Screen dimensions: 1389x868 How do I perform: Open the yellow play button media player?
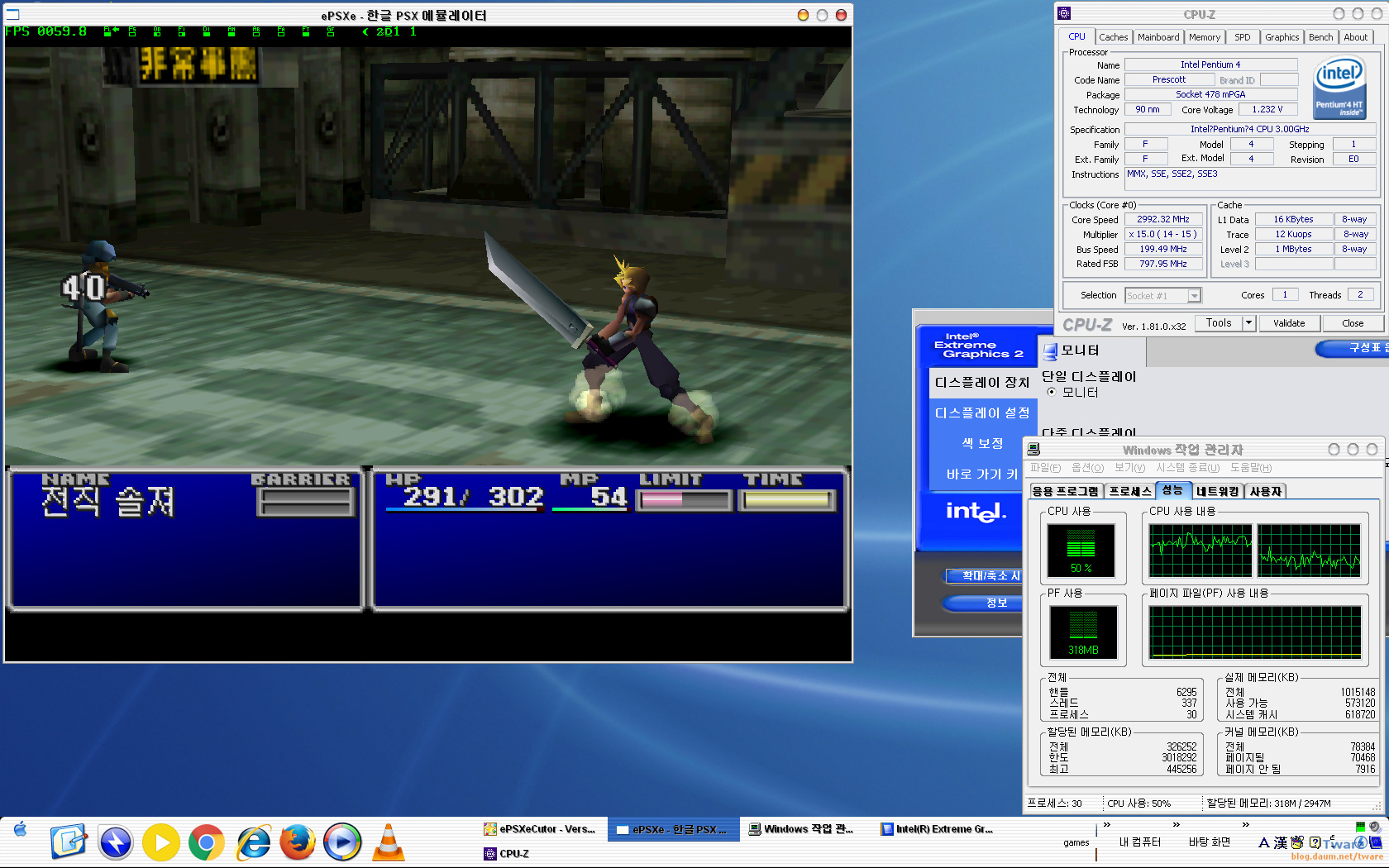161,842
